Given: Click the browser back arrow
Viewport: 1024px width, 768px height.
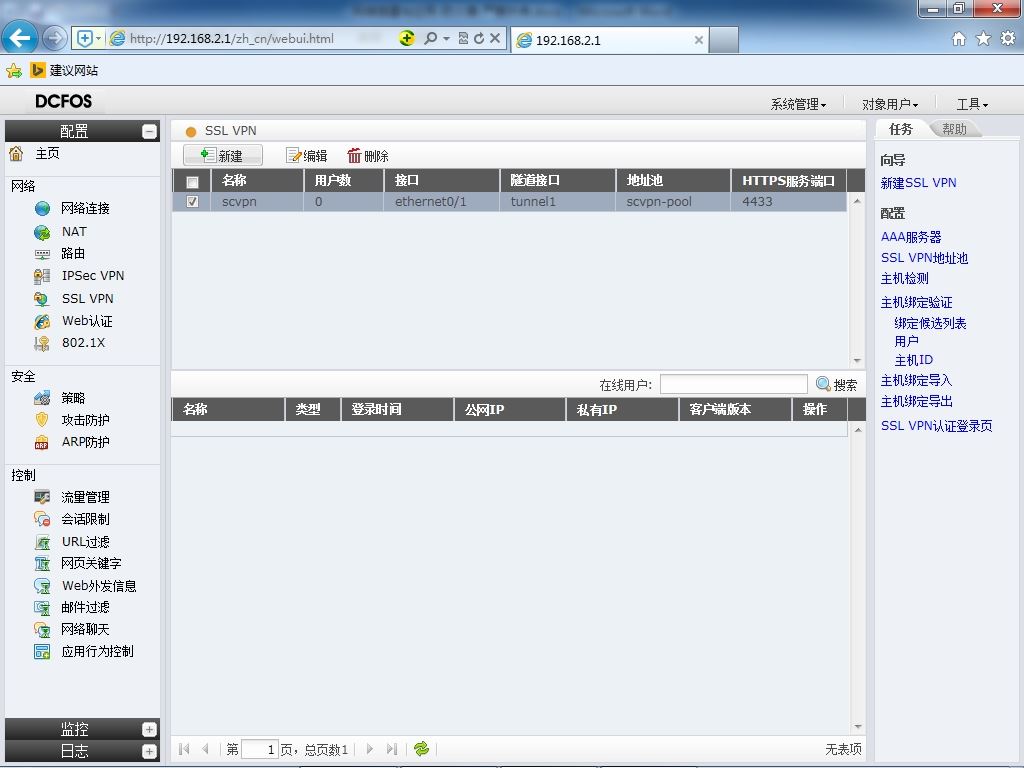Looking at the screenshot, I should 20,39.
